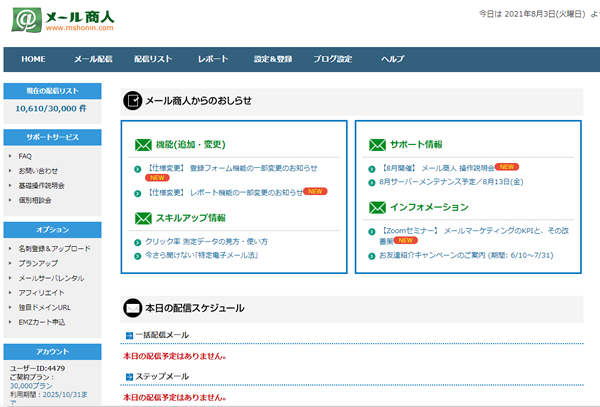Click the メール商人 logo icon
This screenshot has width=600, height=407.
(26, 20)
